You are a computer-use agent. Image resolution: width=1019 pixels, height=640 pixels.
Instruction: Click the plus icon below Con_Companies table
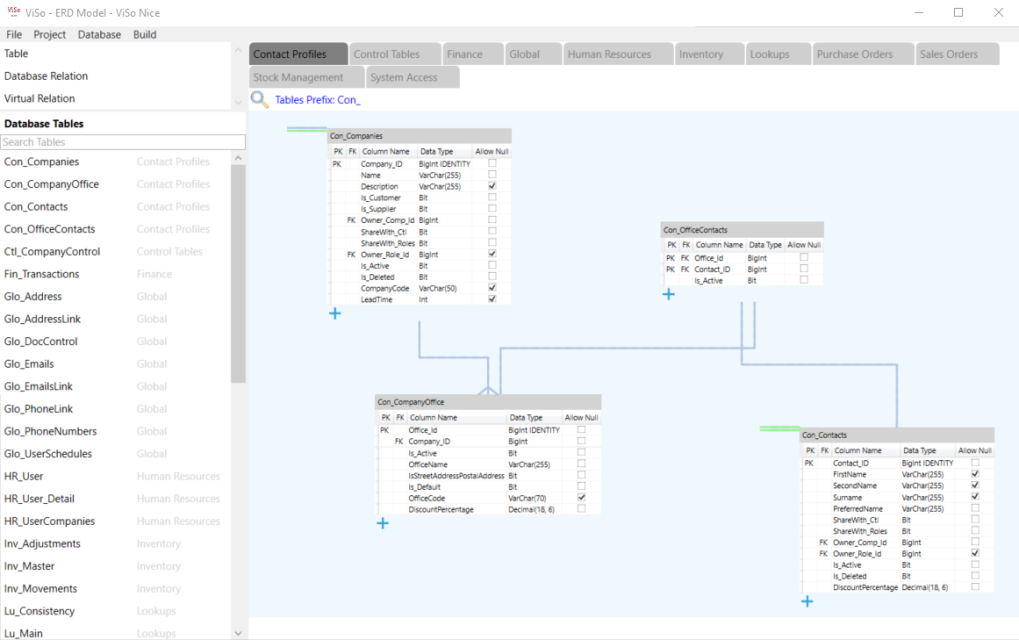point(335,313)
